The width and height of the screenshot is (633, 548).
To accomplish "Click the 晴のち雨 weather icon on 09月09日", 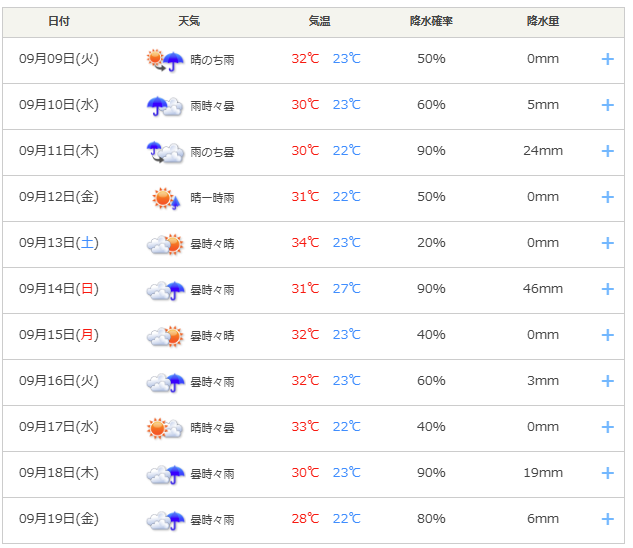I will [165, 59].
